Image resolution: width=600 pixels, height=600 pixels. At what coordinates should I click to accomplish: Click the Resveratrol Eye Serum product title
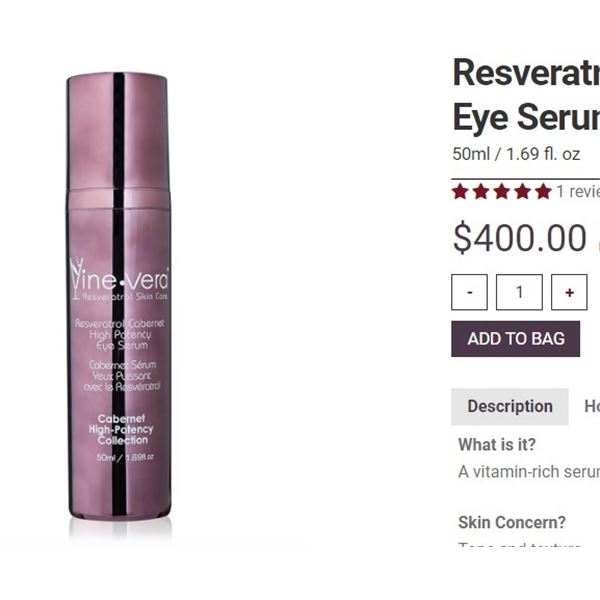pyautogui.click(x=526, y=95)
